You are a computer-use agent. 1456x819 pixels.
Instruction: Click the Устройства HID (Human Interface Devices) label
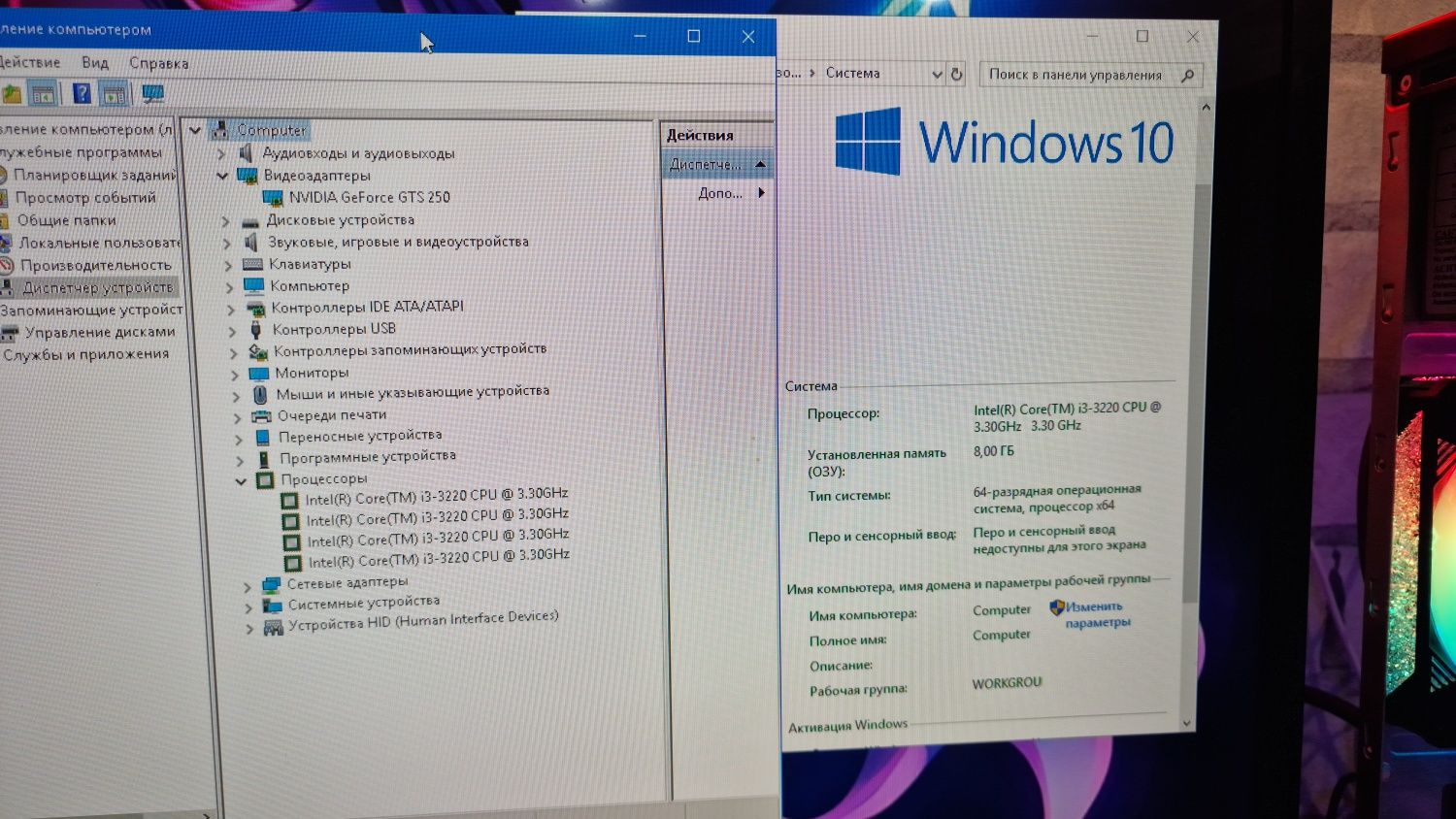[423, 620]
